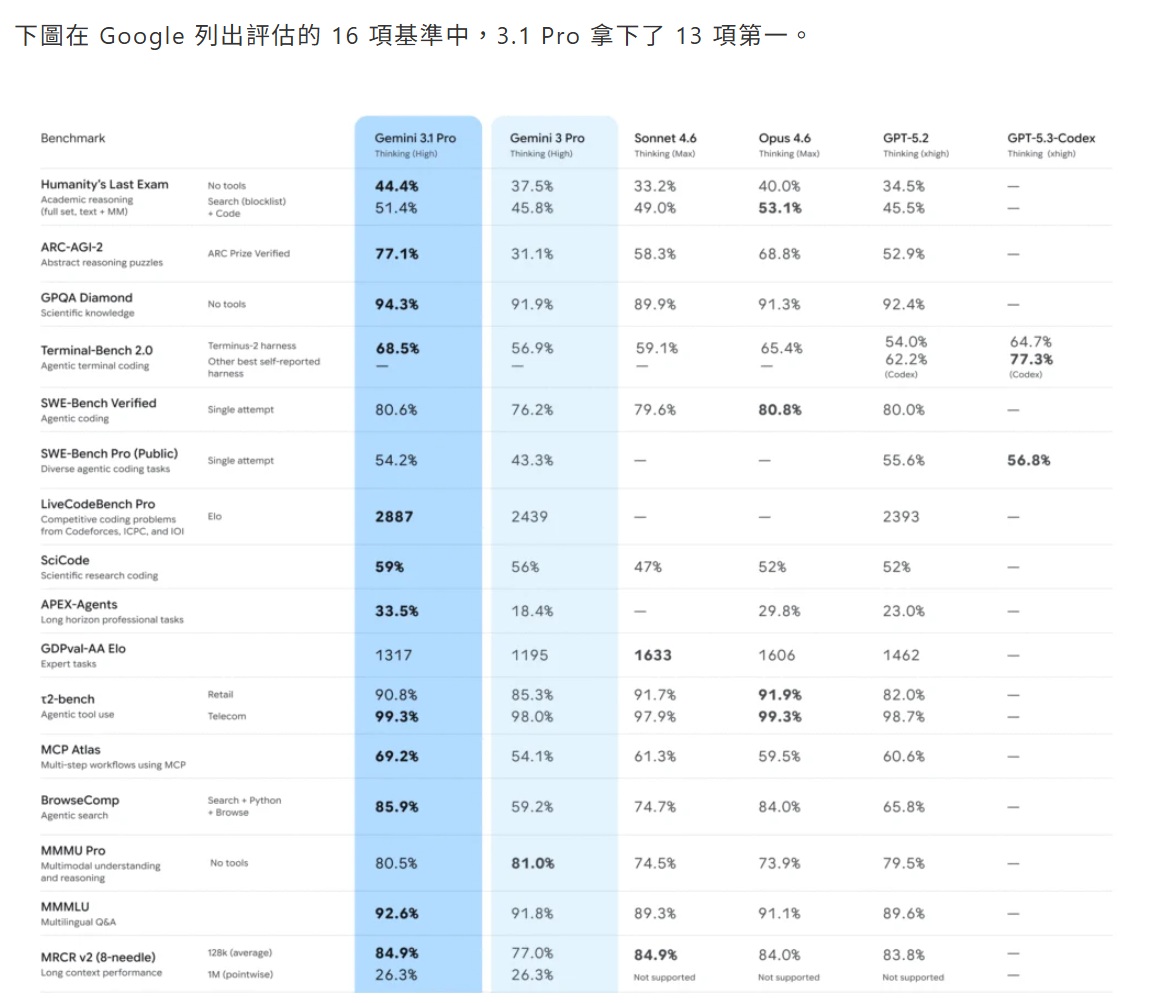Select the 'BrowseComp' row label
This screenshot has width=1152, height=1003.
click(x=79, y=800)
